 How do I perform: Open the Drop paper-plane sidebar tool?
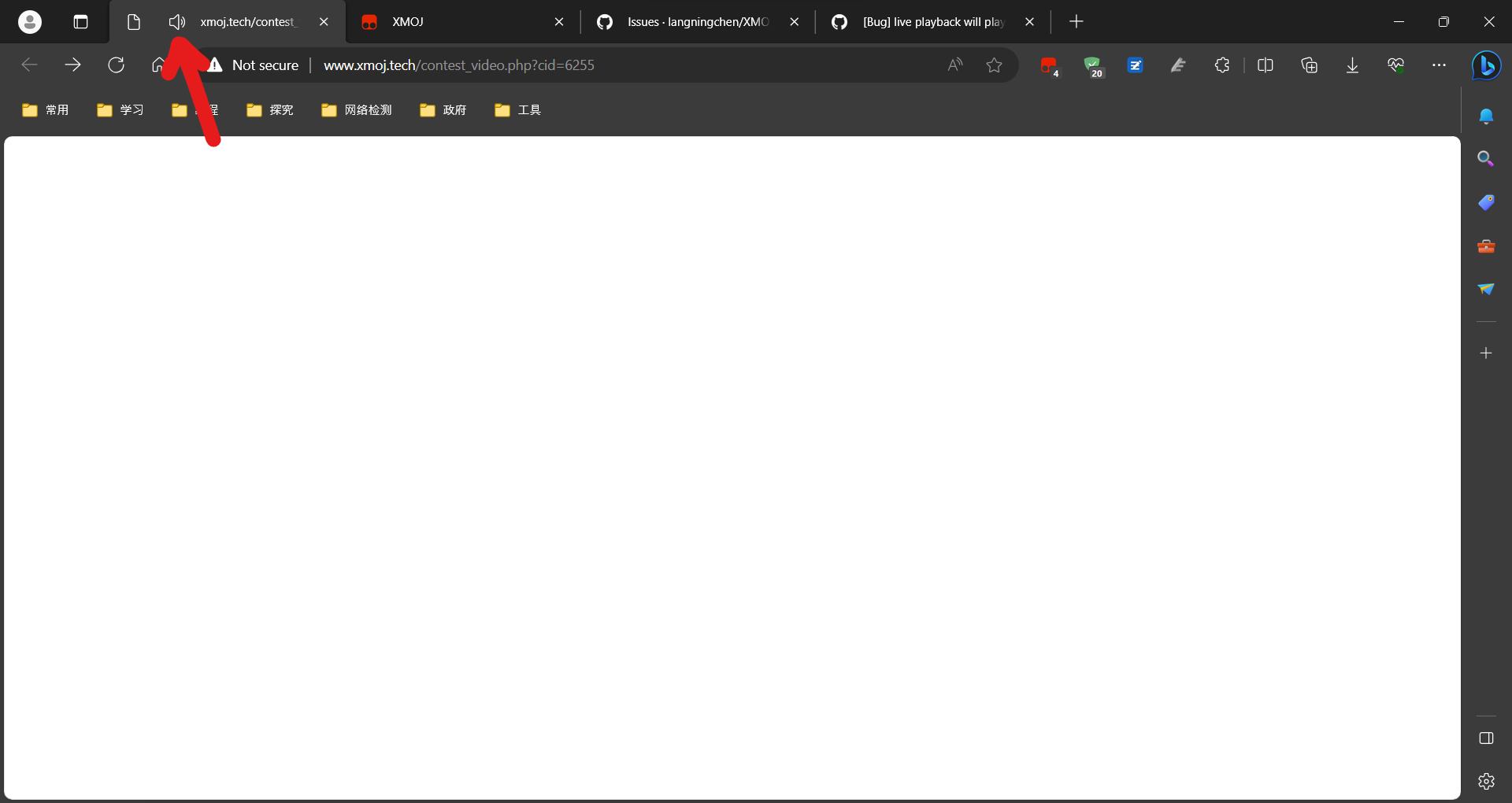tap(1486, 289)
